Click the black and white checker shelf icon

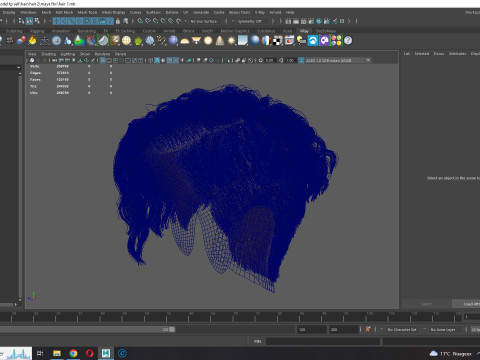pyautogui.click(x=277, y=41)
